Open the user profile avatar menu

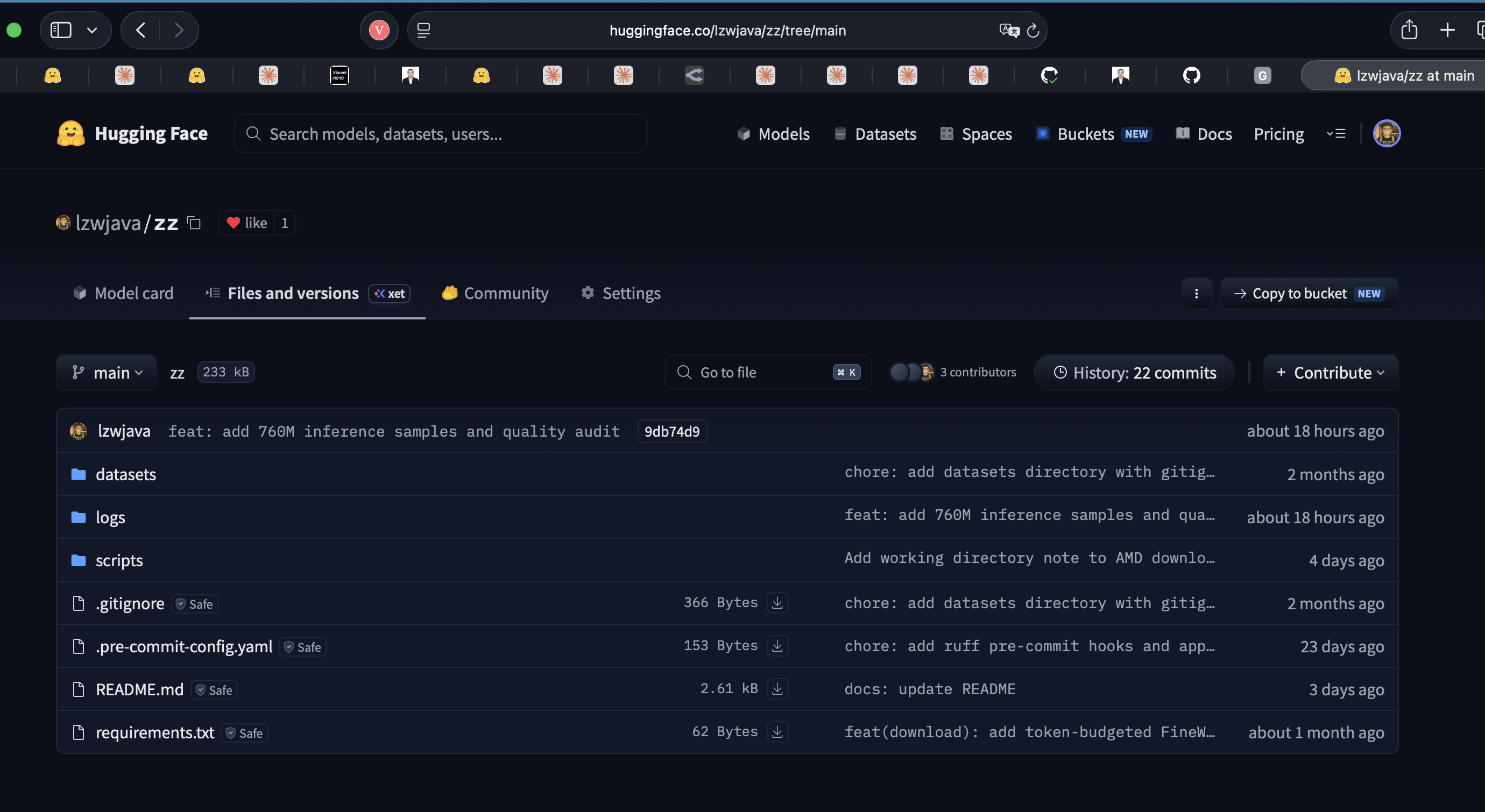pyautogui.click(x=1387, y=134)
